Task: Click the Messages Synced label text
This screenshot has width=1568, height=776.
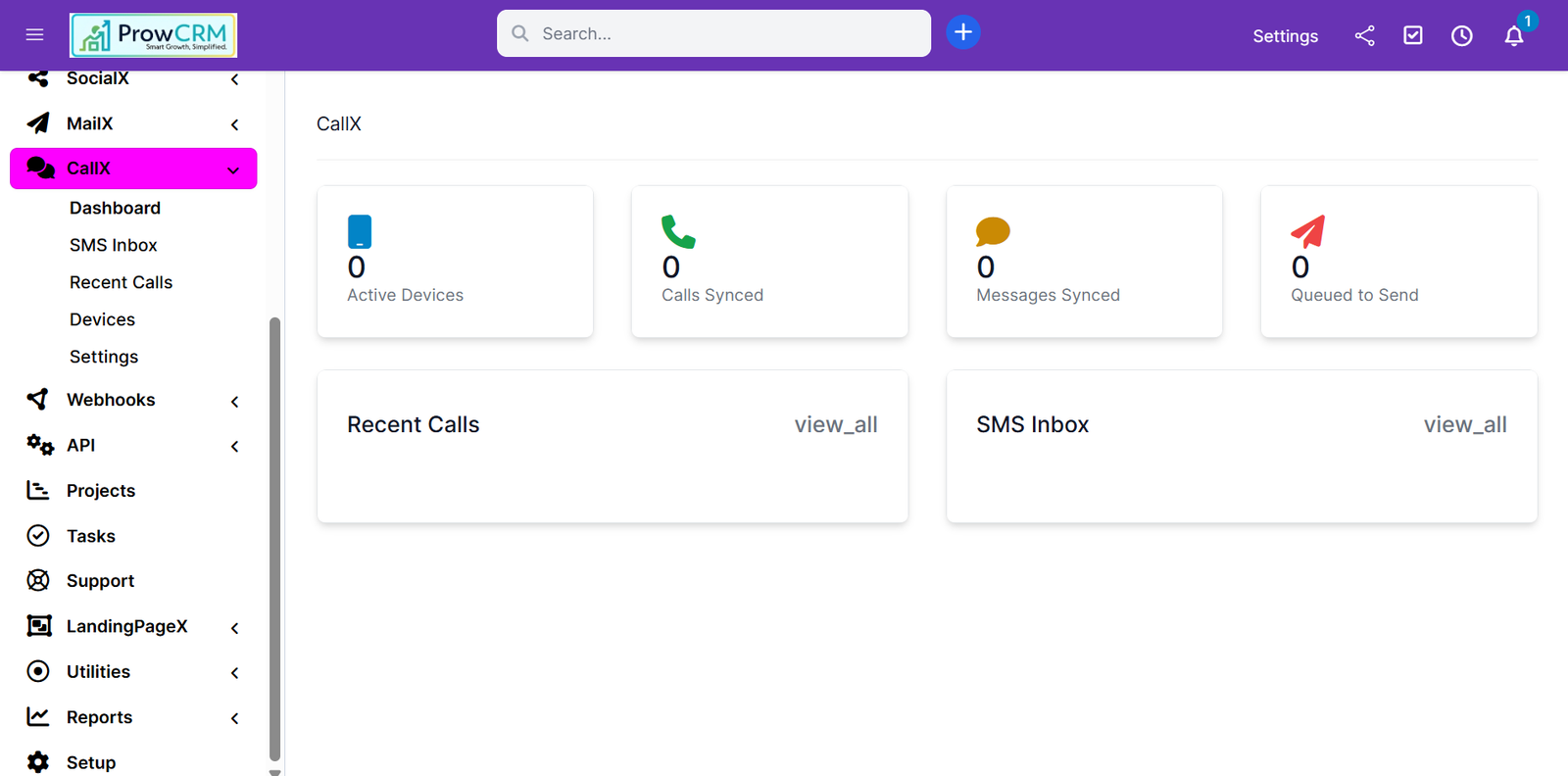Action: point(1048,295)
